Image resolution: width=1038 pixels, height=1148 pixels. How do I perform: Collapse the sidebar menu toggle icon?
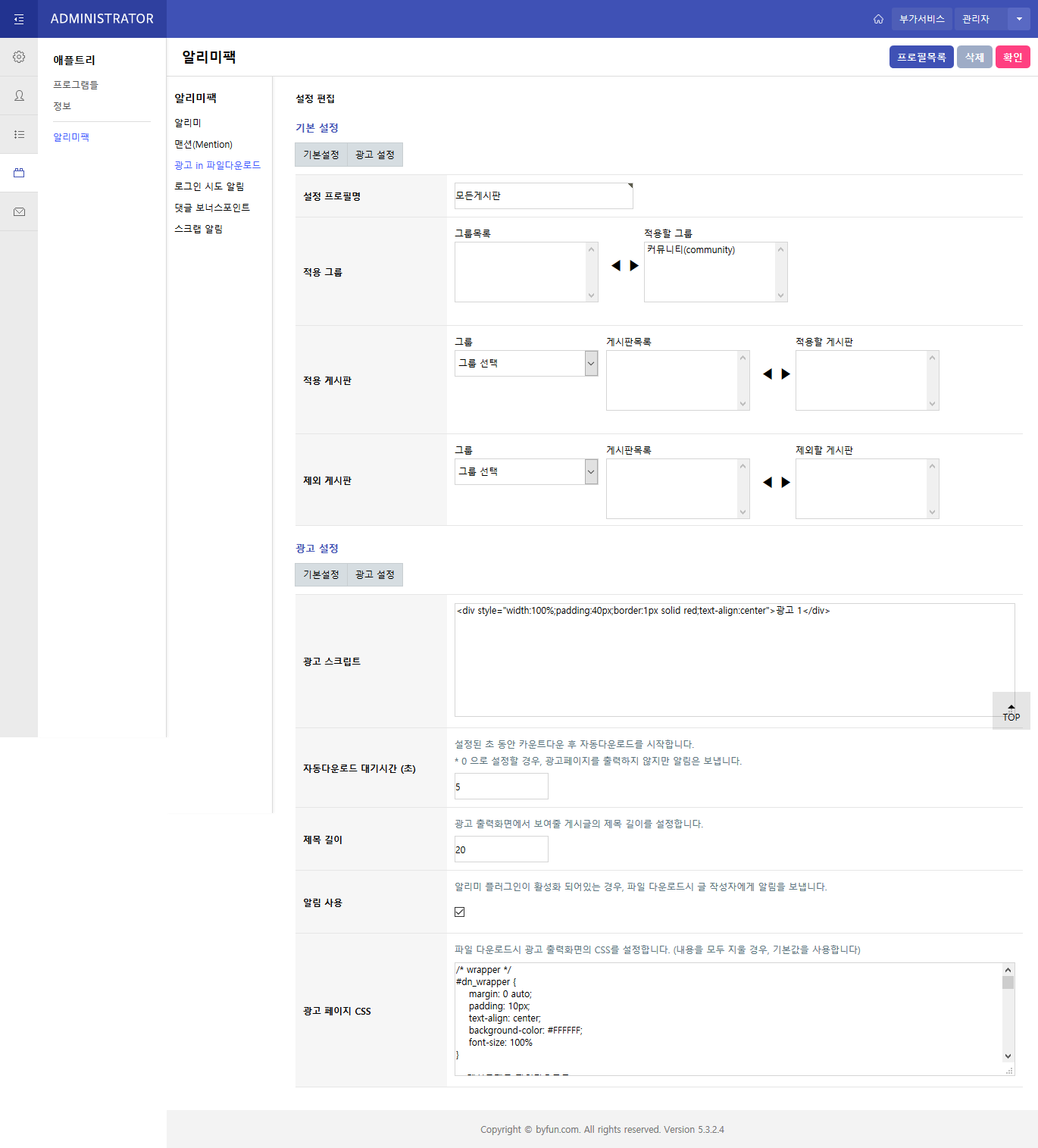coord(19,19)
